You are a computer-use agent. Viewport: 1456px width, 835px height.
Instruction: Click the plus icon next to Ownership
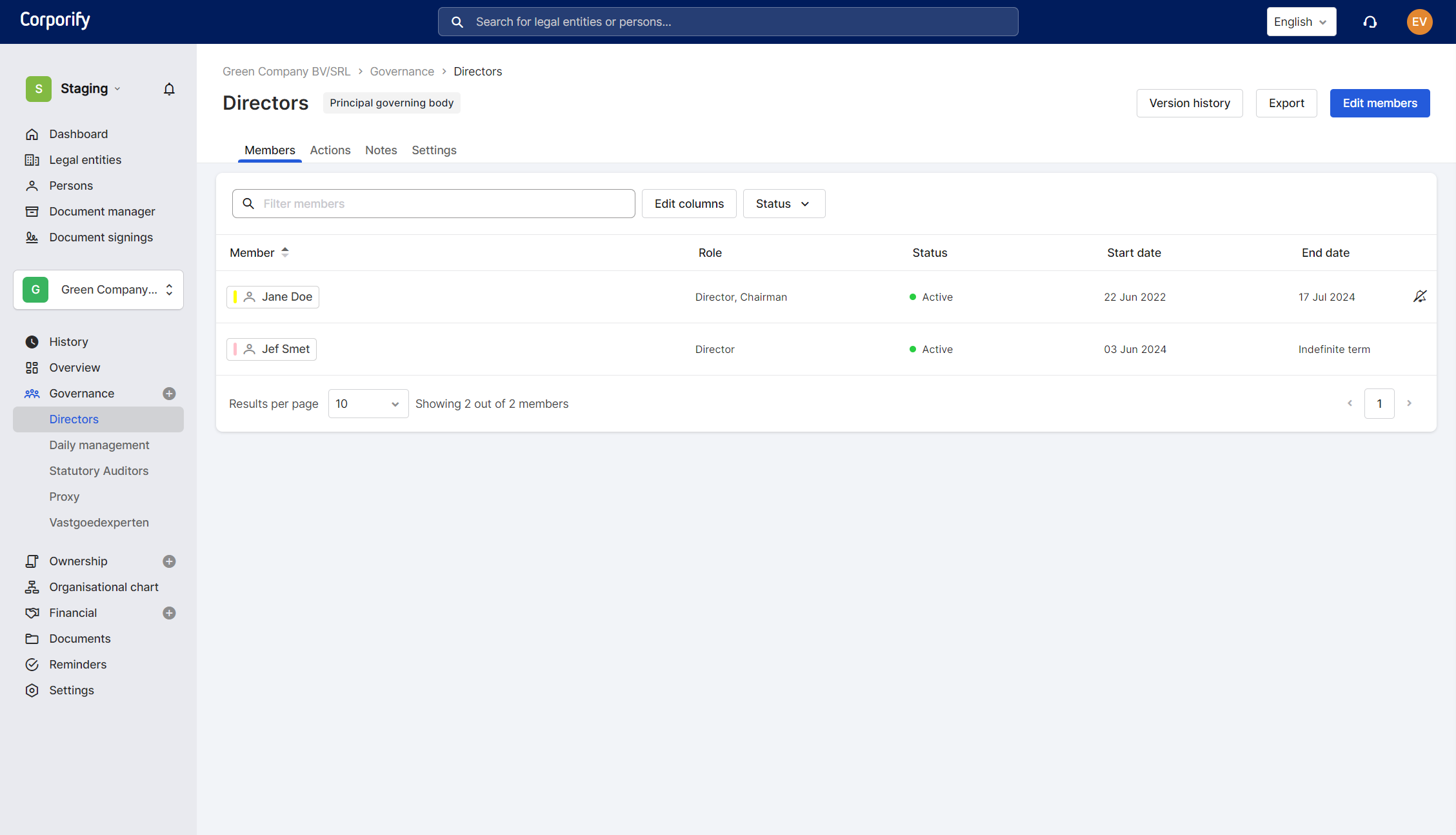pos(169,561)
